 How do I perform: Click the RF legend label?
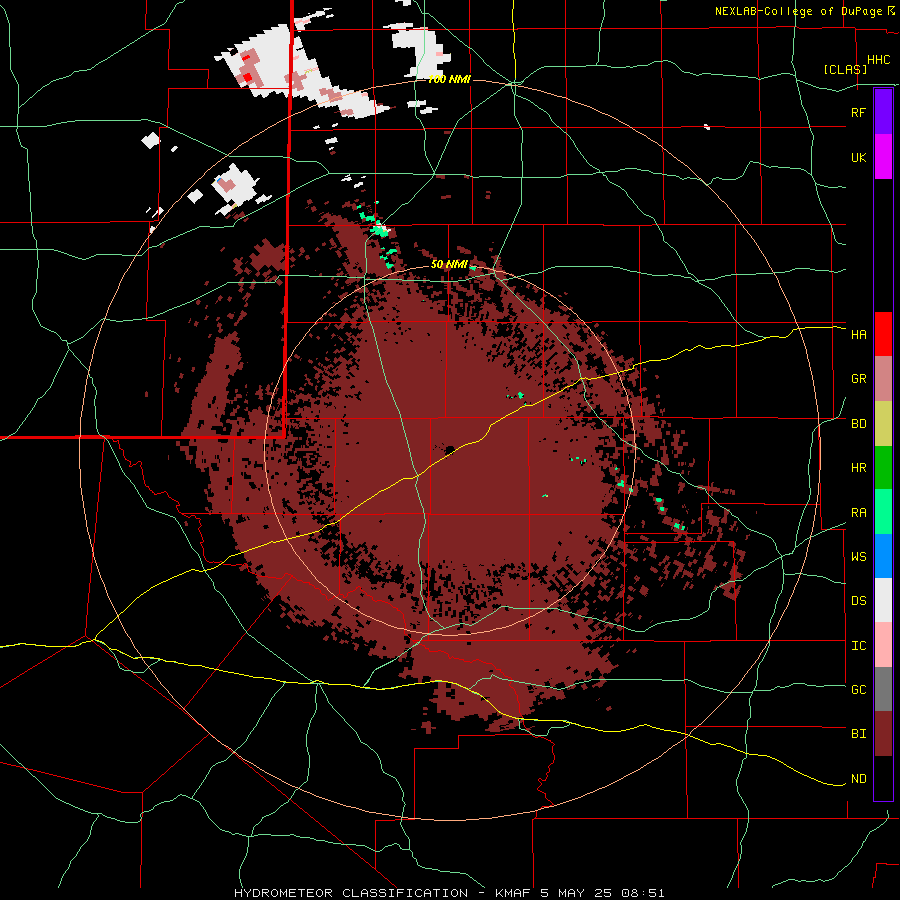click(858, 112)
